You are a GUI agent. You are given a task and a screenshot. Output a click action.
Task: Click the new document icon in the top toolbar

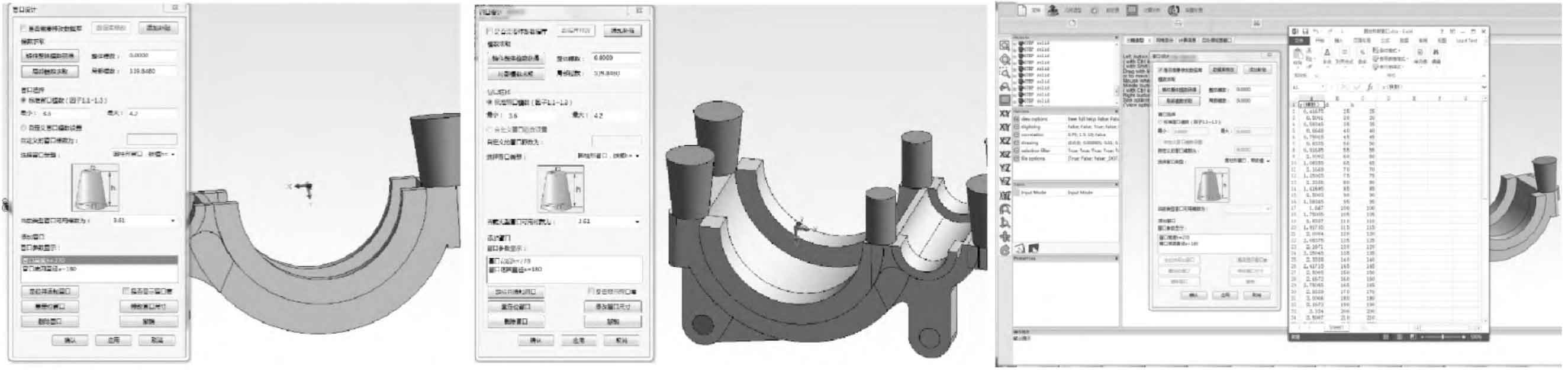pos(1022,9)
